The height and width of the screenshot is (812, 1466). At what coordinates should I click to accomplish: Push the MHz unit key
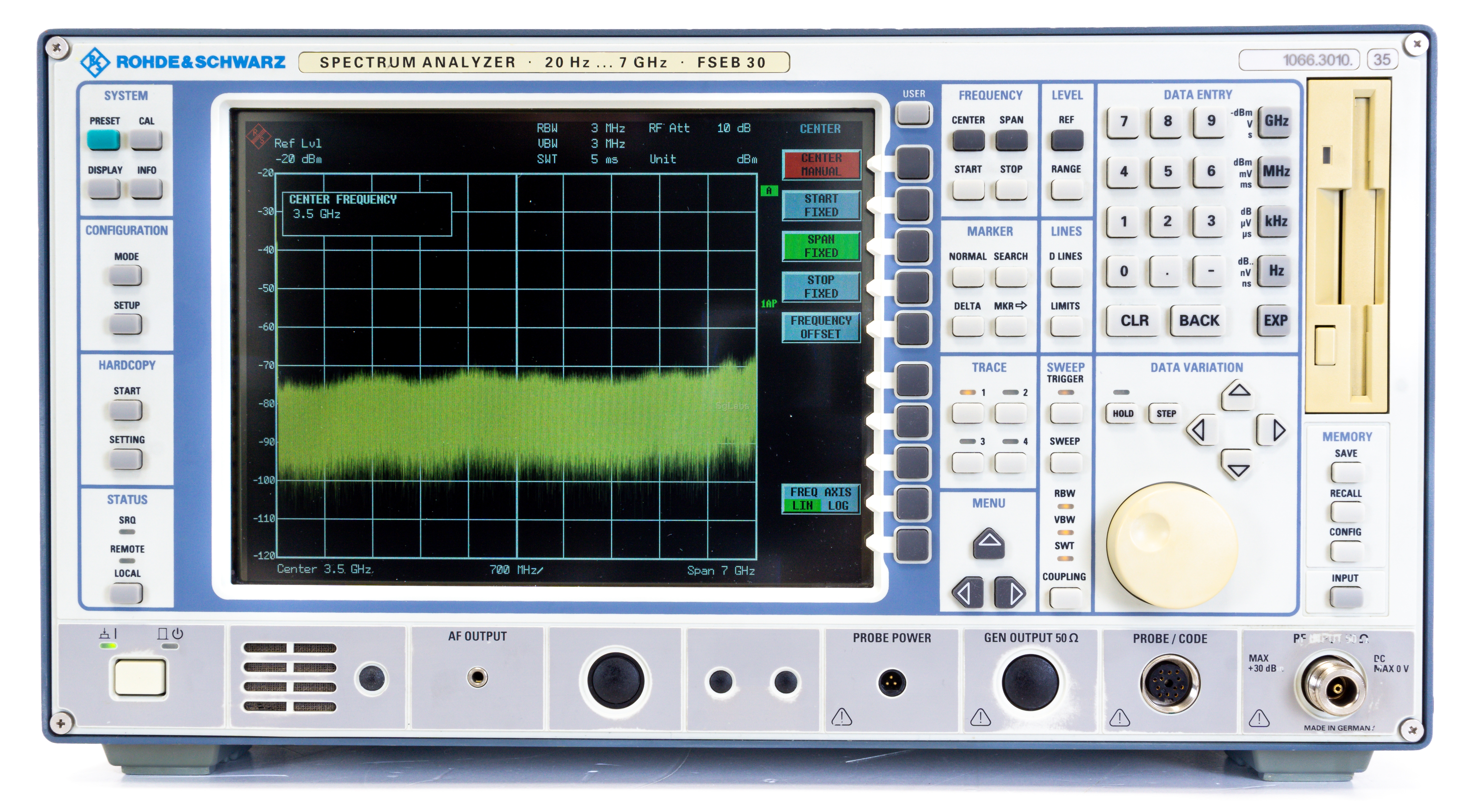(x=1275, y=172)
